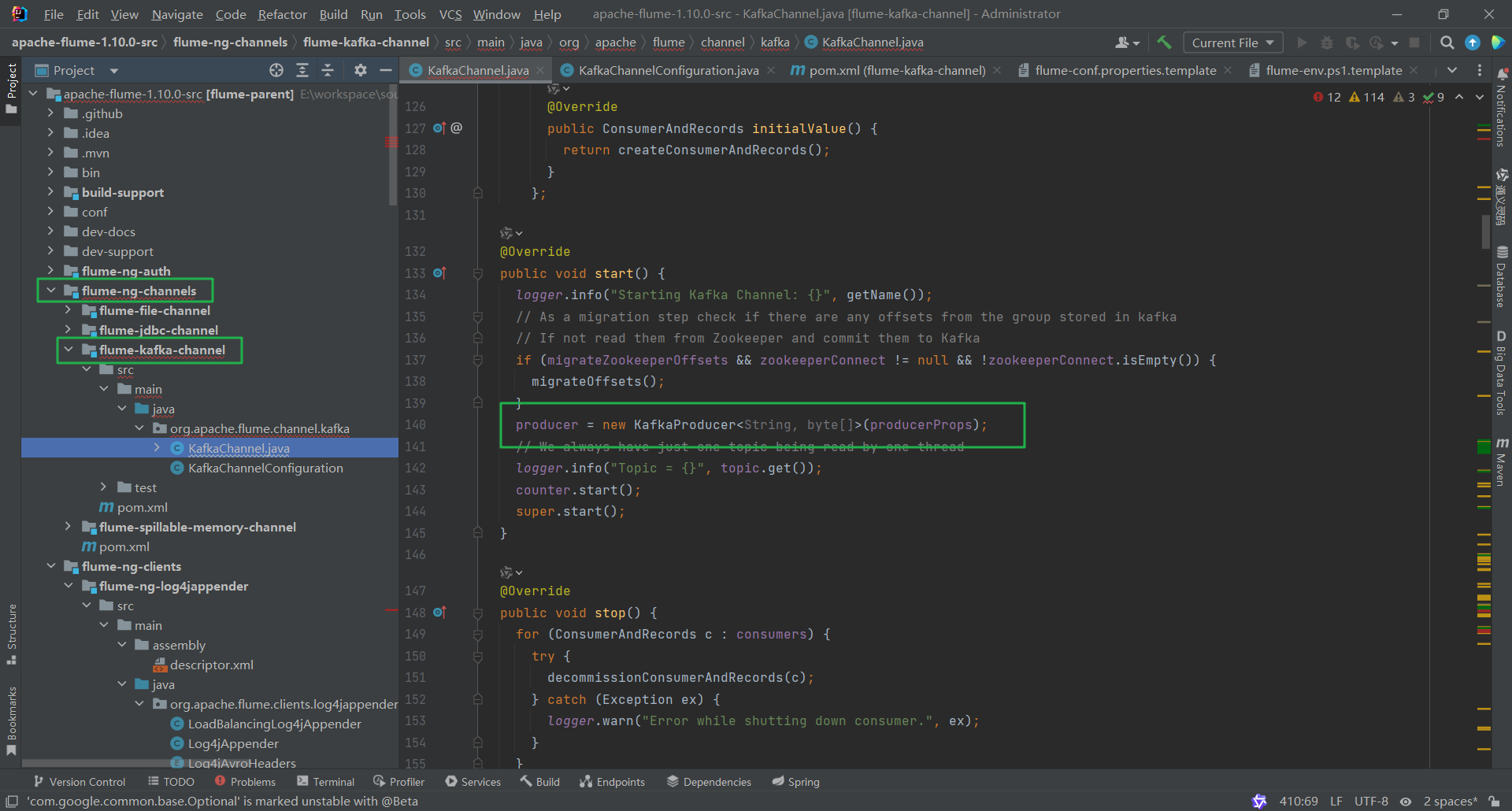Open Search Everywhere magnifier icon
This screenshot has height=811, width=1512.
pyautogui.click(x=1447, y=43)
